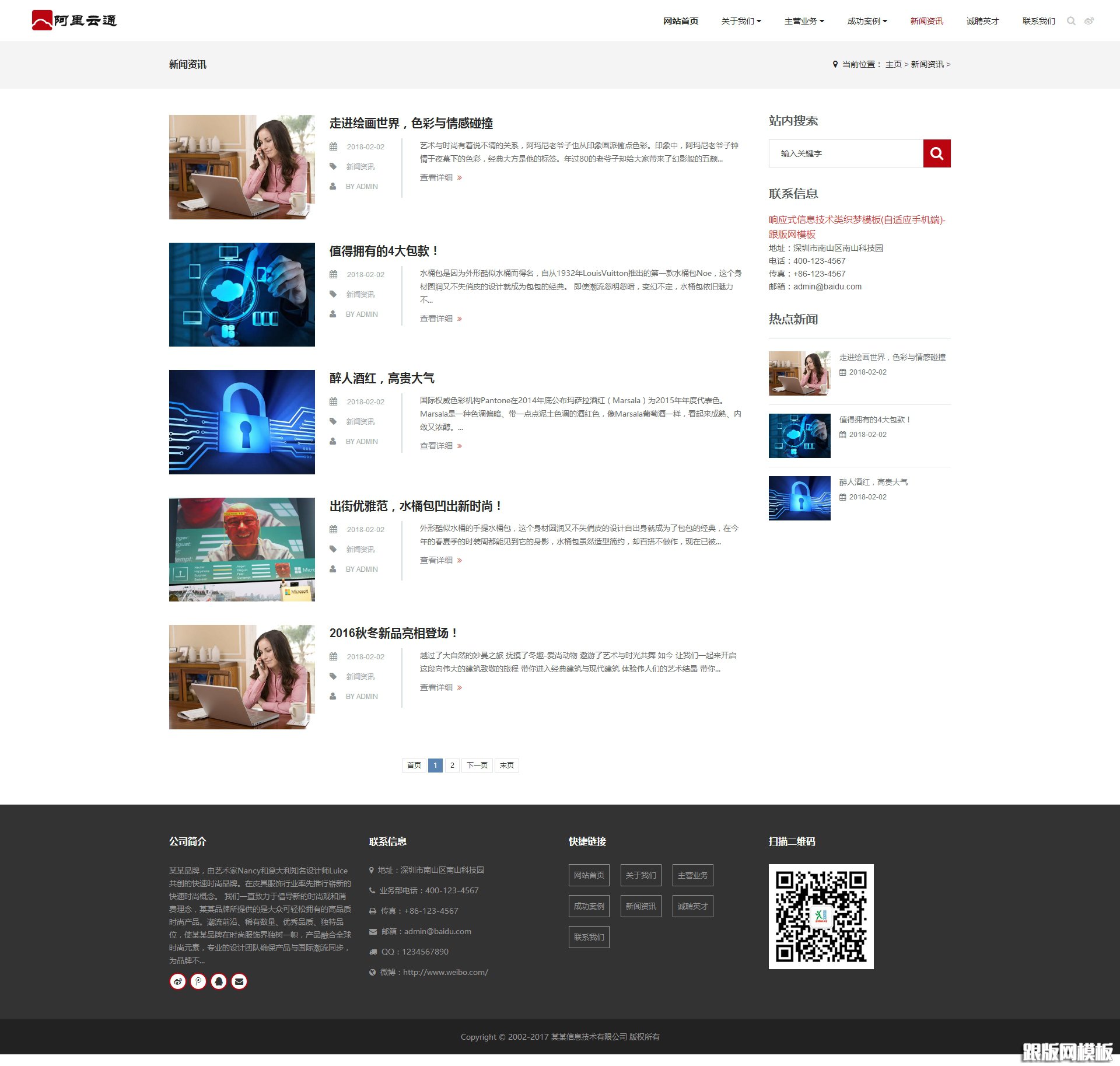Go to page 2 in pagination
Screen dimensions: 1120x1066
point(452,765)
